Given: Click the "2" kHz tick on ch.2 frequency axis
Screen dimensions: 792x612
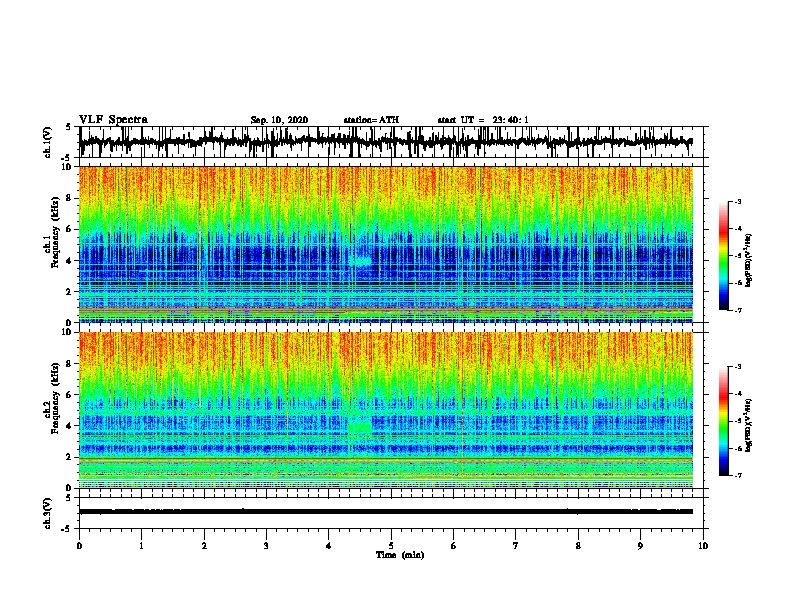Looking at the screenshot, I should point(69,457).
